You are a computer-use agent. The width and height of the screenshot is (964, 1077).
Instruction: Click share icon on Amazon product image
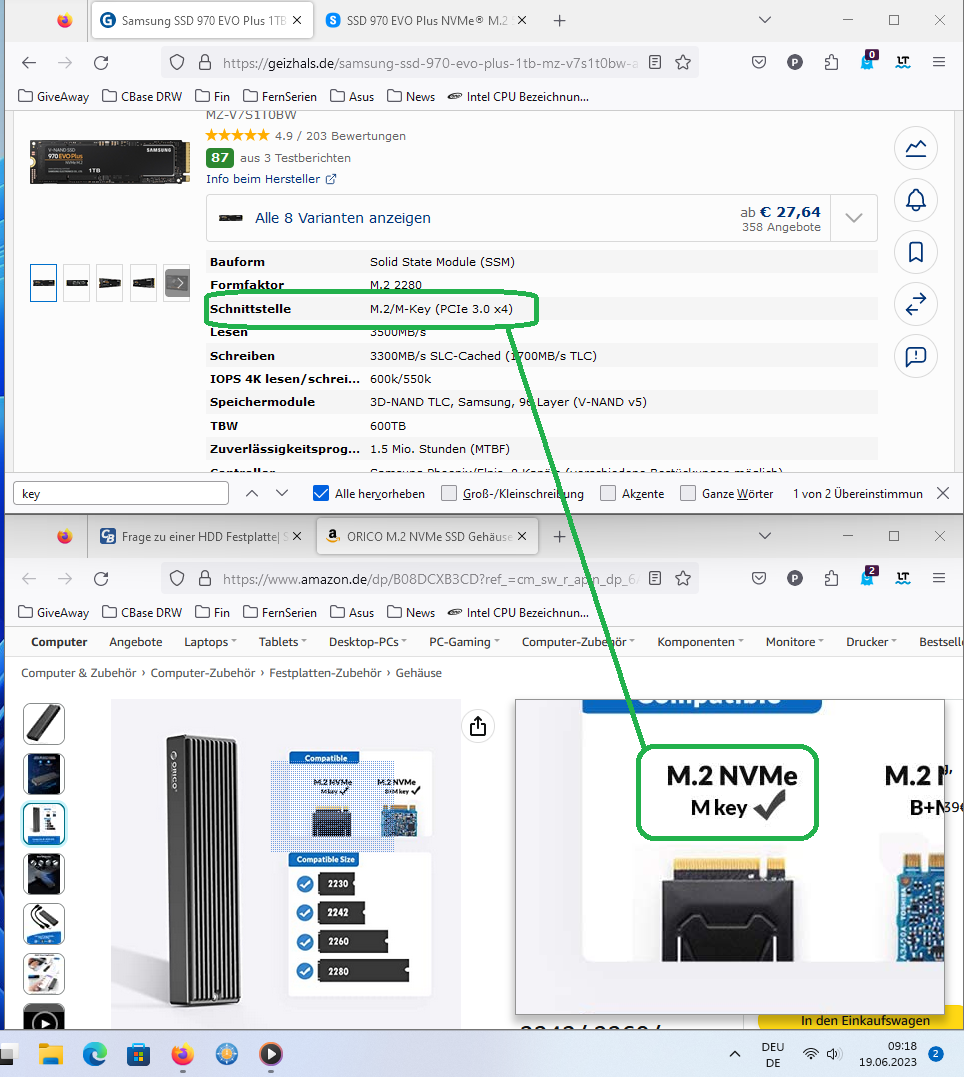click(478, 726)
